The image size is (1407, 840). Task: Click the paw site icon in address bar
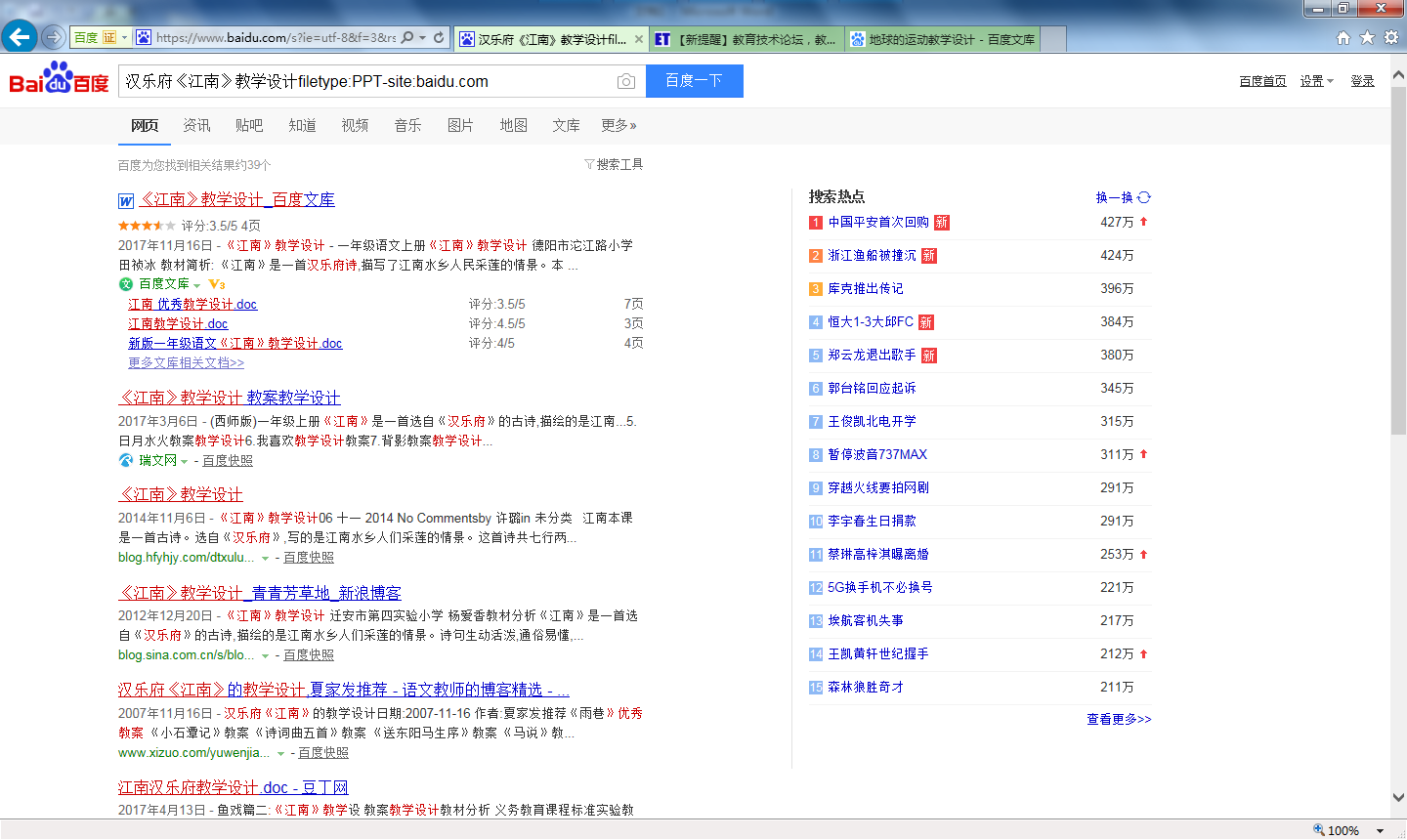[144, 38]
